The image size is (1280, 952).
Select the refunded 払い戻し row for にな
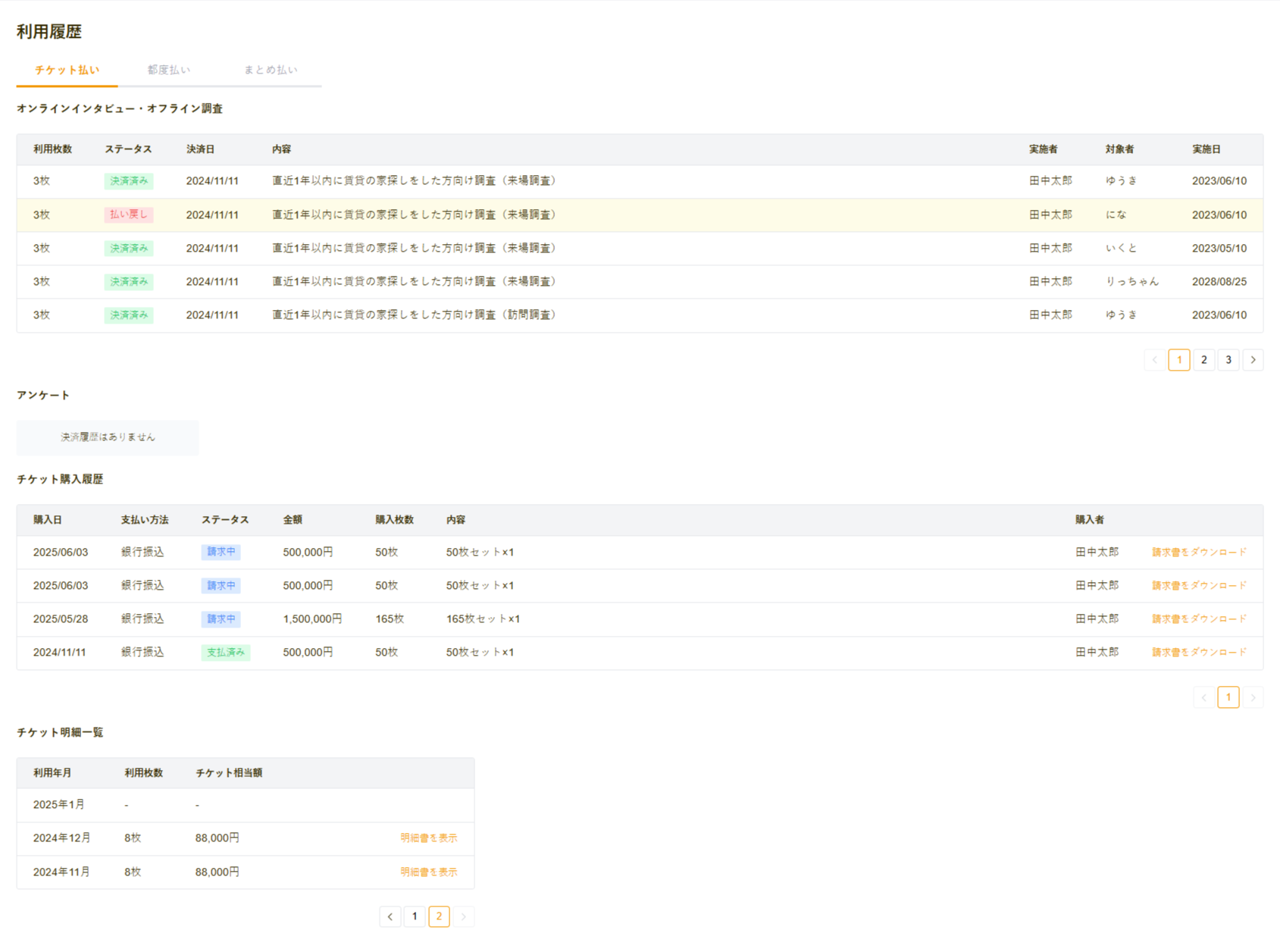pyautogui.click(x=640, y=215)
